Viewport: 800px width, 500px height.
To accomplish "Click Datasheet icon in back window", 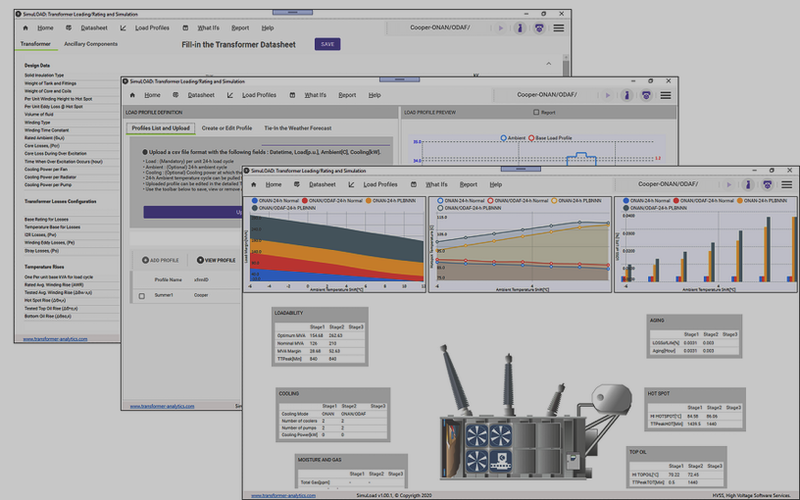I will coord(68,28).
